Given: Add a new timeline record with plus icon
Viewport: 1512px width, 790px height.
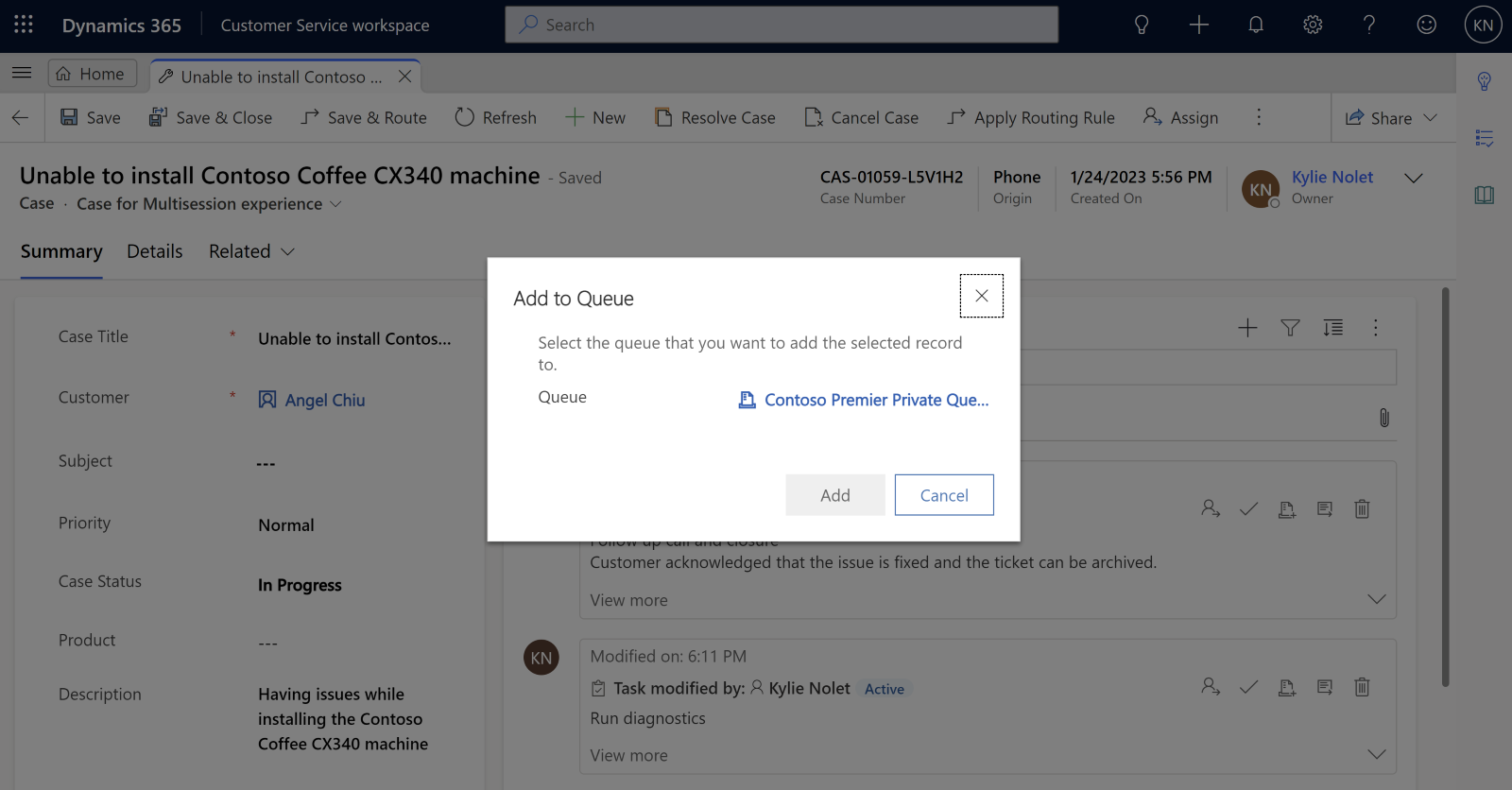Looking at the screenshot, I should click(1247, 328).
